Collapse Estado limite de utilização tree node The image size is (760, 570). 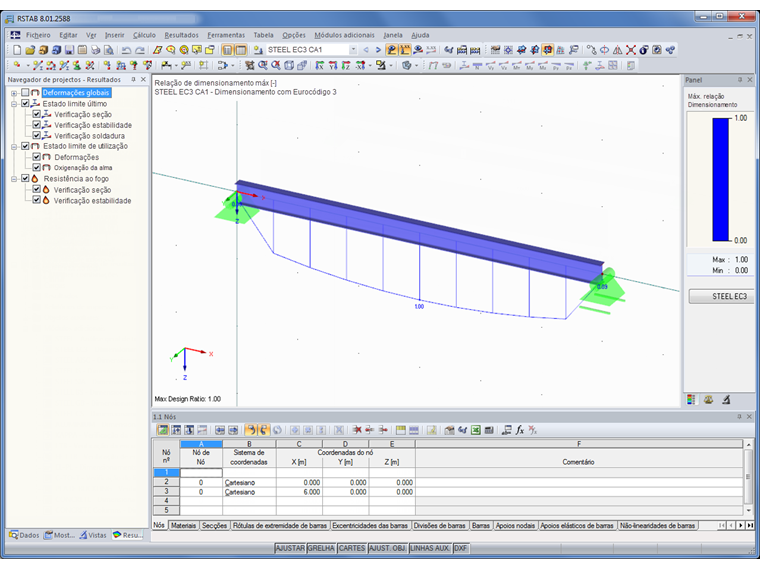point(14,146)
